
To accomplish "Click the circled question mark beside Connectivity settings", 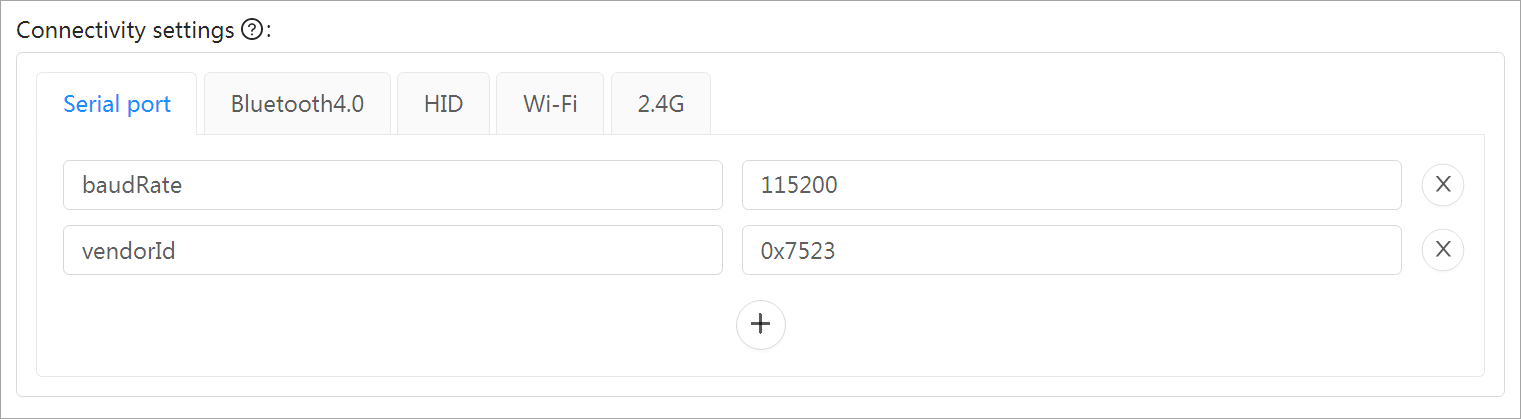I will tap(252, 30).
